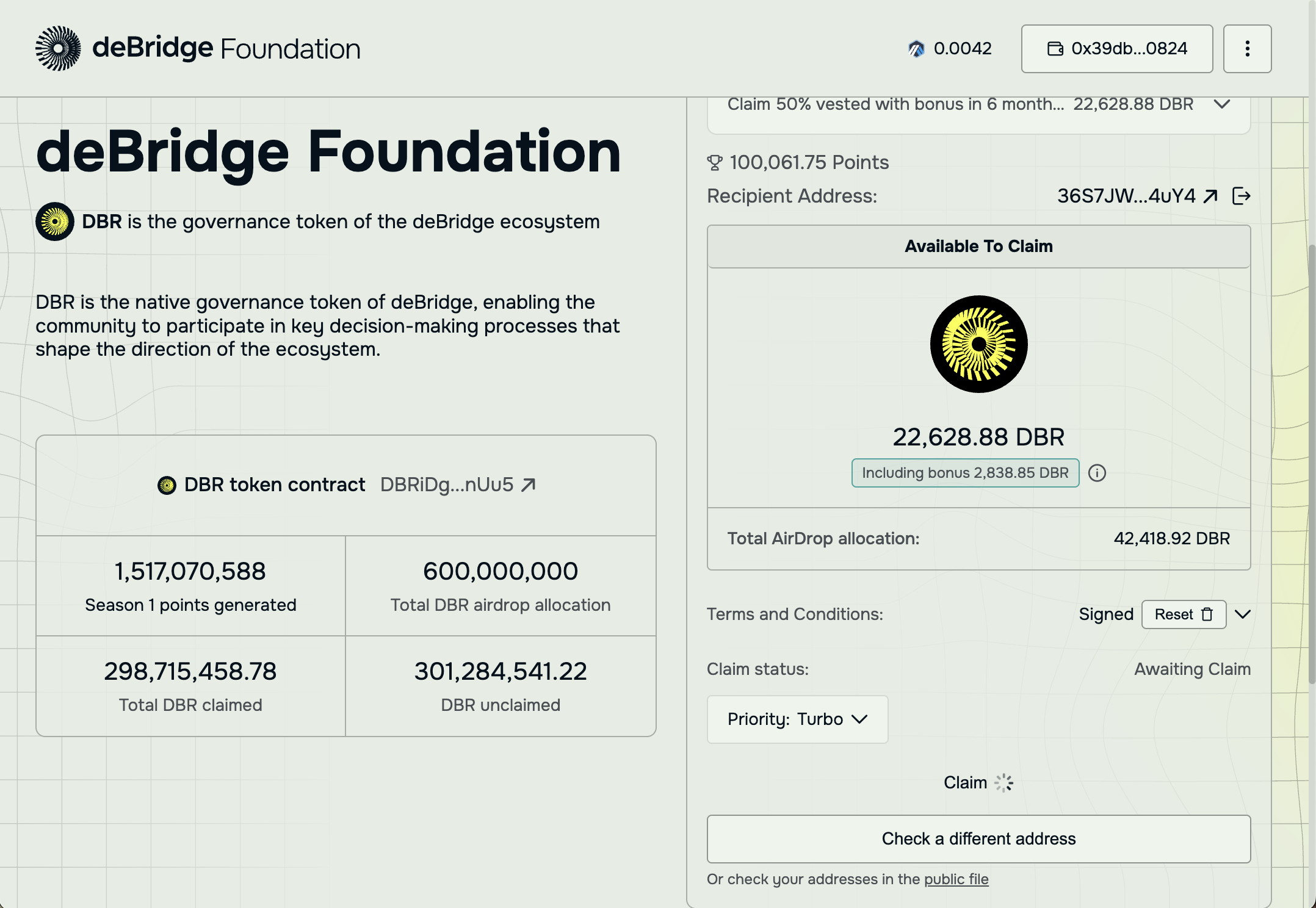Image resolution: width=1316 pixels, height=908 pixels.
Task: Click the trash icon in Reset button
Action: pyautogui.click(x=1207, y=614)
